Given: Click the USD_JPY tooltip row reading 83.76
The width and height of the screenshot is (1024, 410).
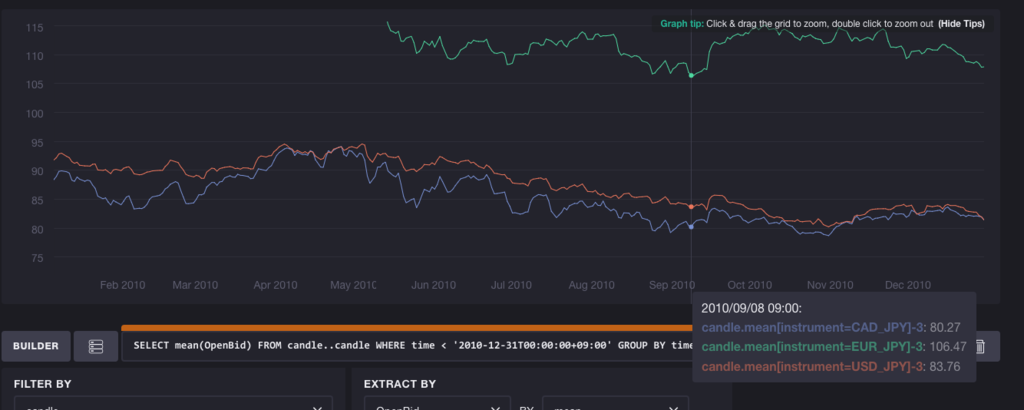Looking at the screenshot, I should [831, 366].
